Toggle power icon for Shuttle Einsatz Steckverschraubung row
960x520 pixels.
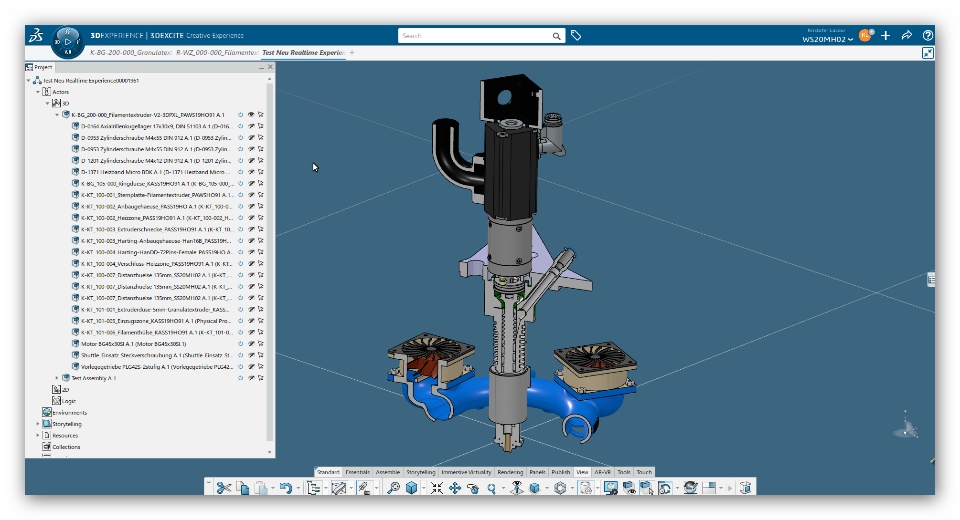(241, 355)
